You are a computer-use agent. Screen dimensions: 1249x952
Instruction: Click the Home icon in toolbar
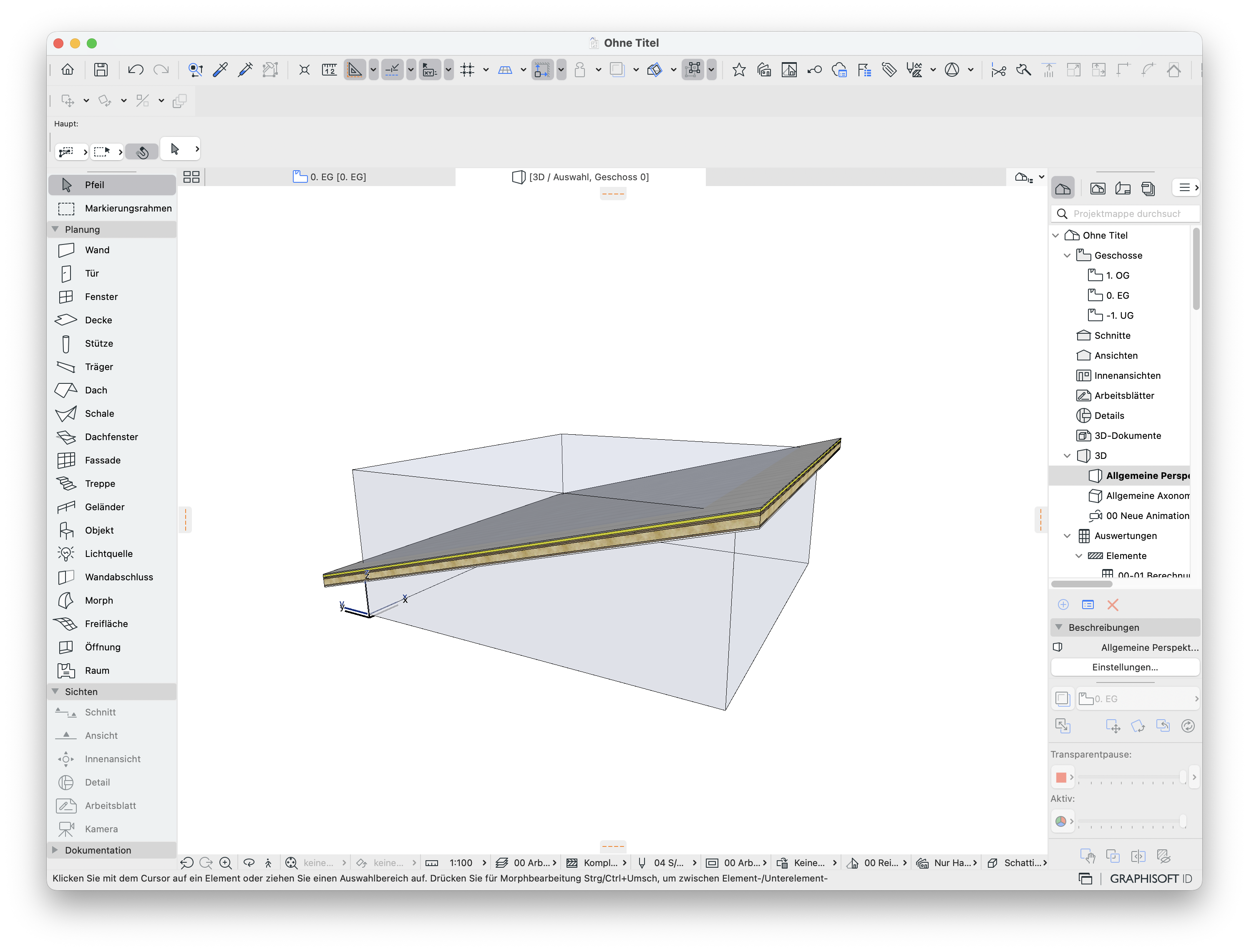[68, 70]
